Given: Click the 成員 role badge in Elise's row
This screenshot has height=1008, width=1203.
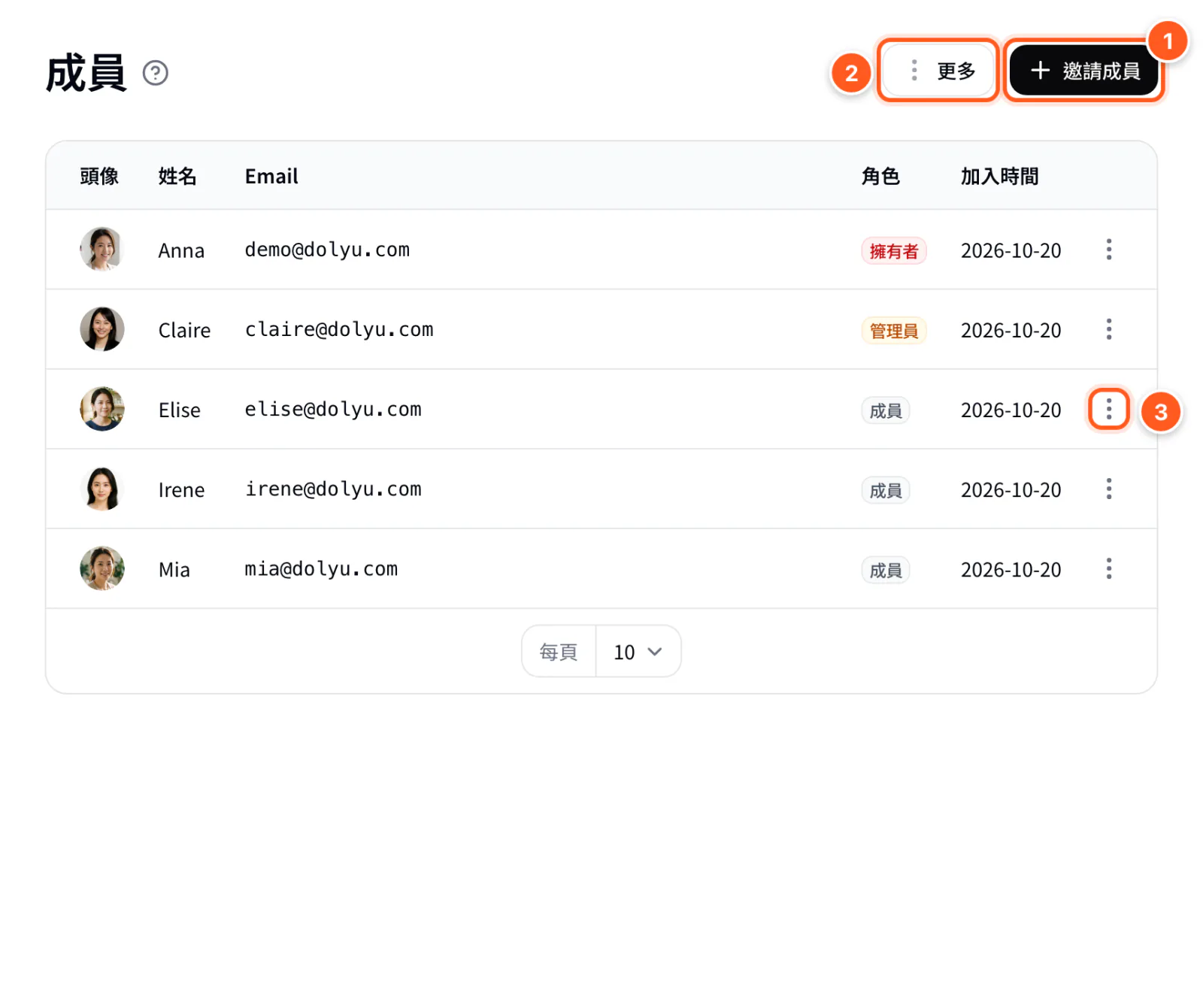Looking at the screenshot, I should [886, 410].
